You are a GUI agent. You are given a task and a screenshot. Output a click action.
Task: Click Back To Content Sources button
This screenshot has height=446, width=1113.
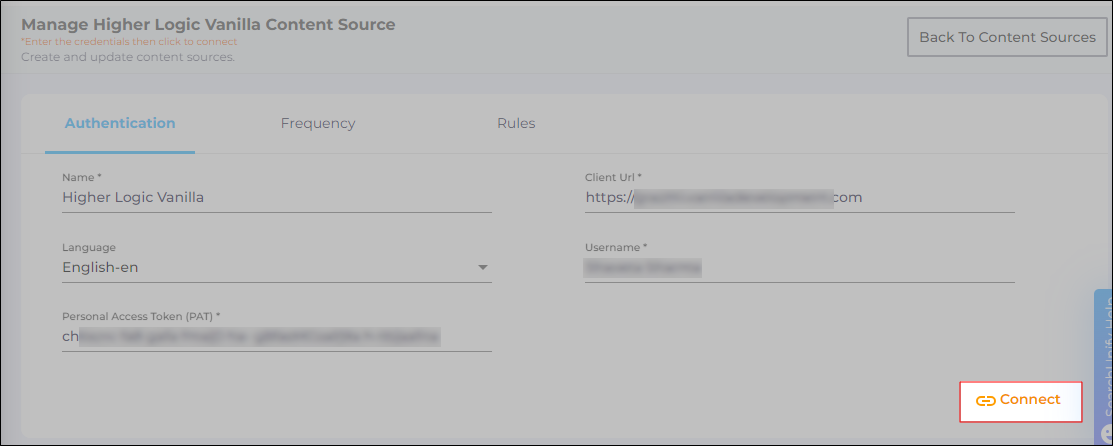[1007, 37]
